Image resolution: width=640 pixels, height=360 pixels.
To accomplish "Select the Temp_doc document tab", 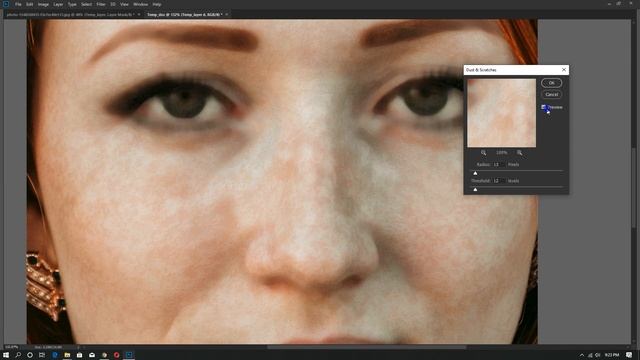I will 184,14.
